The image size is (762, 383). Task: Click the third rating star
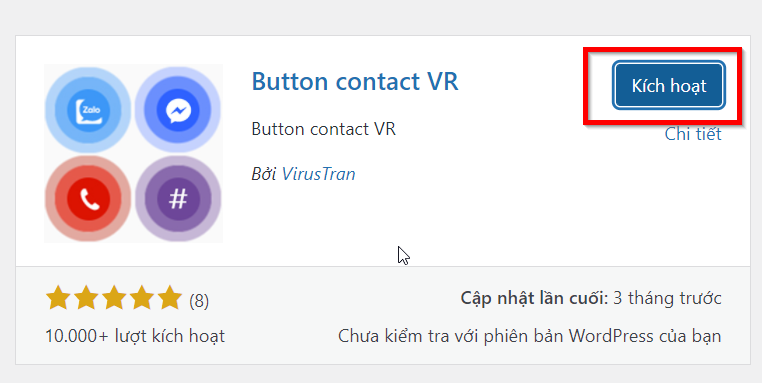click(114, 298)
